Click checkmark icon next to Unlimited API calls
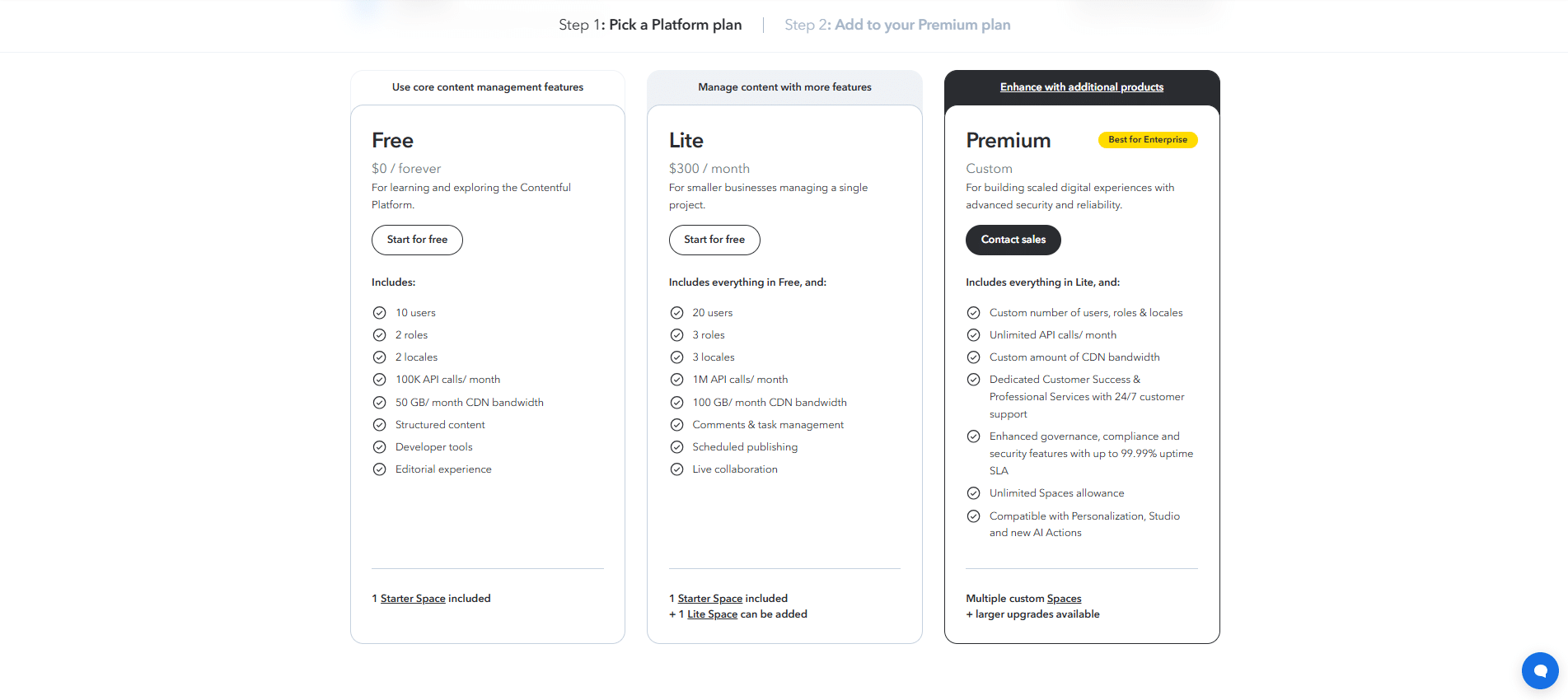Viewport: 1568px width, 700px height. click(x=973, y=335)
